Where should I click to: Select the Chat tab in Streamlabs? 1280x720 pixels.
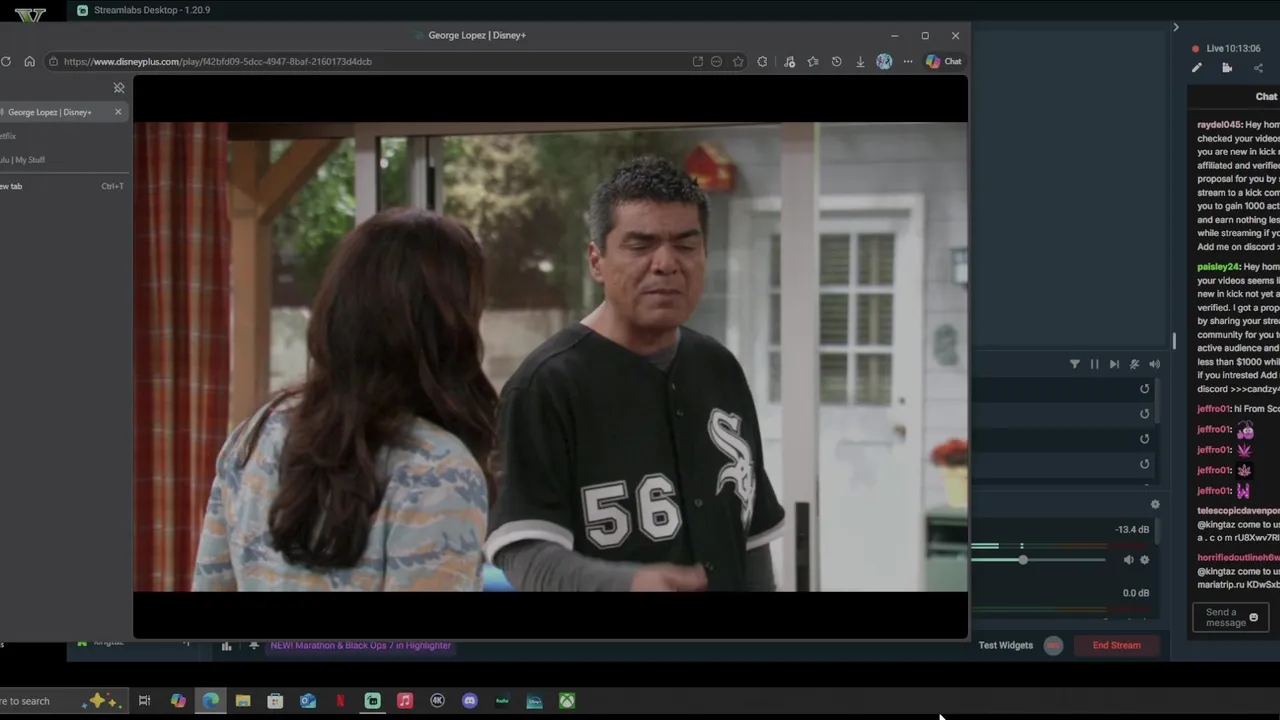(1266, 97)
